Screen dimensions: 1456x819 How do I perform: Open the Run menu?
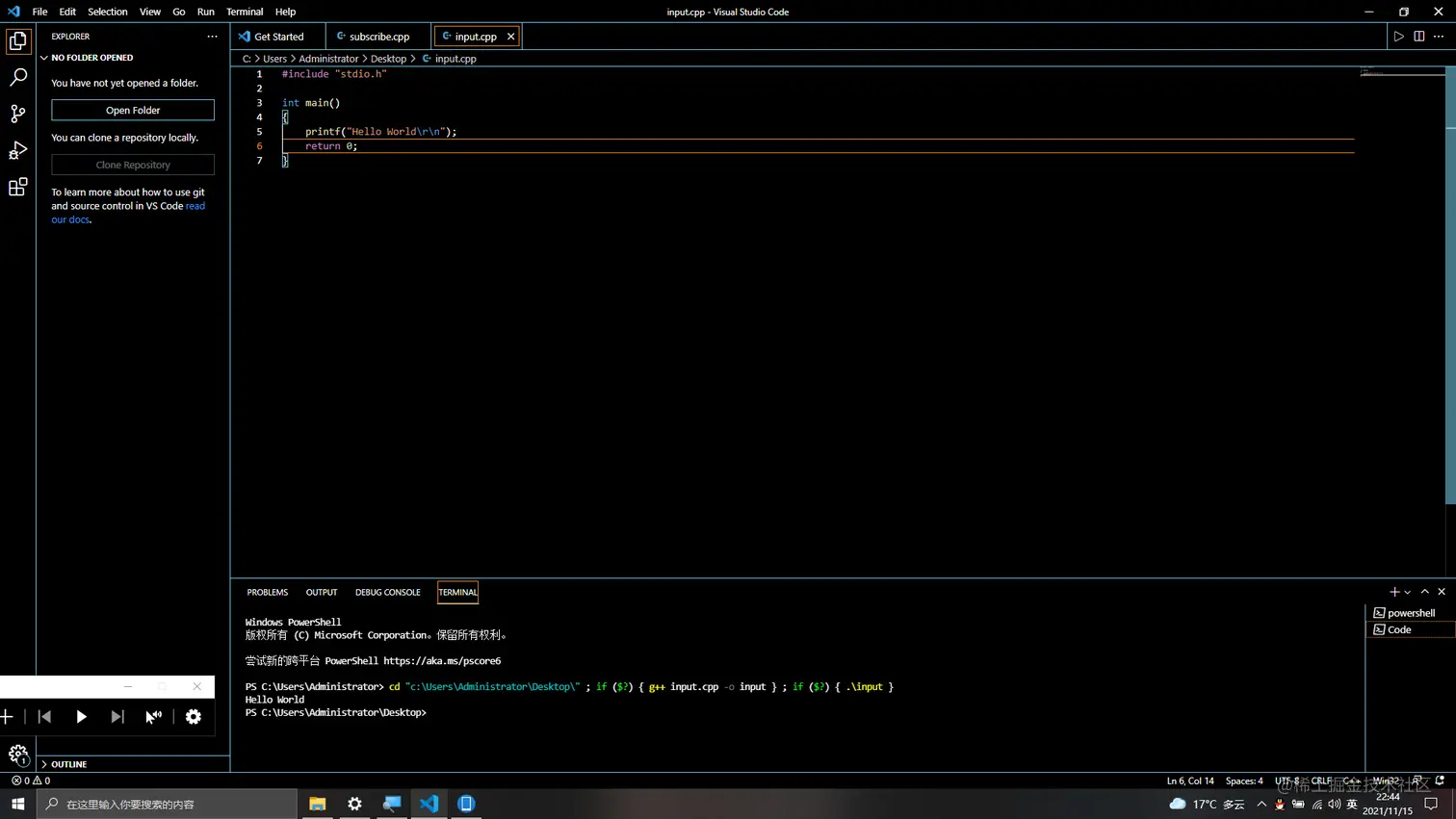206,12
